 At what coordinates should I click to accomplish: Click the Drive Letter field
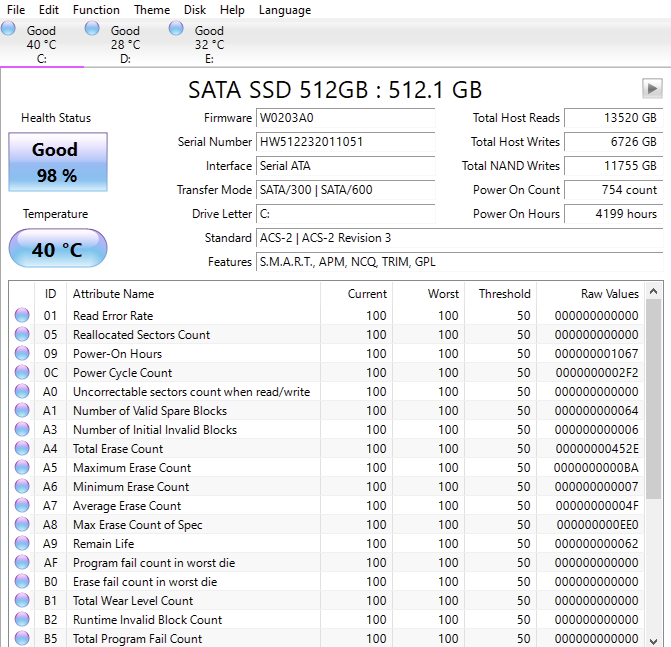[x=345, y=214]
